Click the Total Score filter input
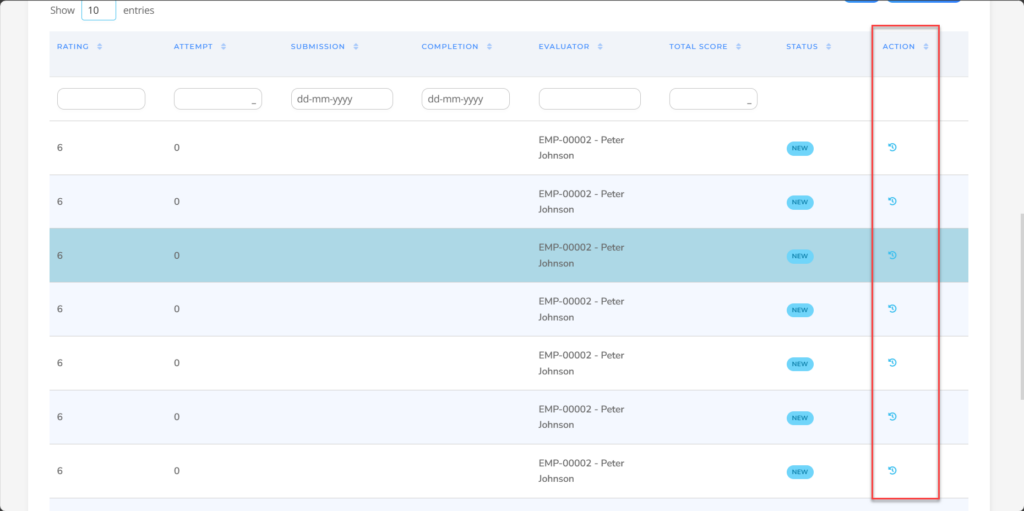This screenshot has width=1024, height=511. click(x=713, y=99)
